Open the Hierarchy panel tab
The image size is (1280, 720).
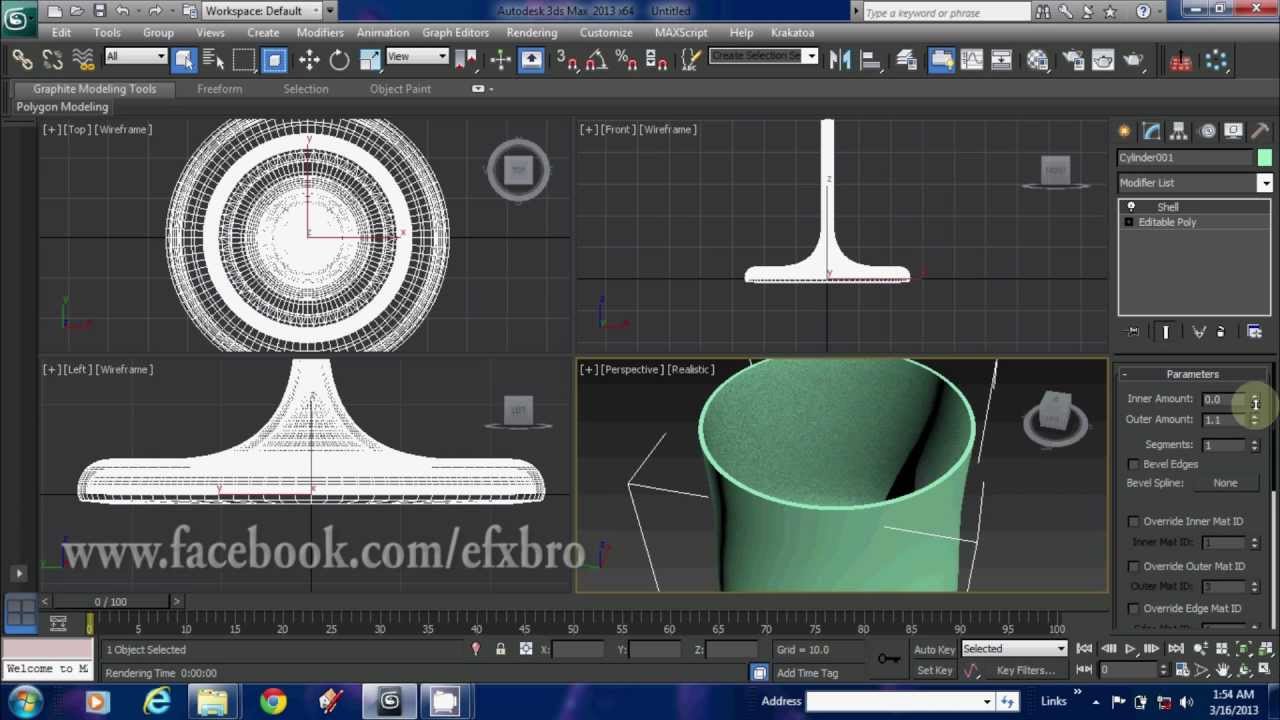point(1179,131)
